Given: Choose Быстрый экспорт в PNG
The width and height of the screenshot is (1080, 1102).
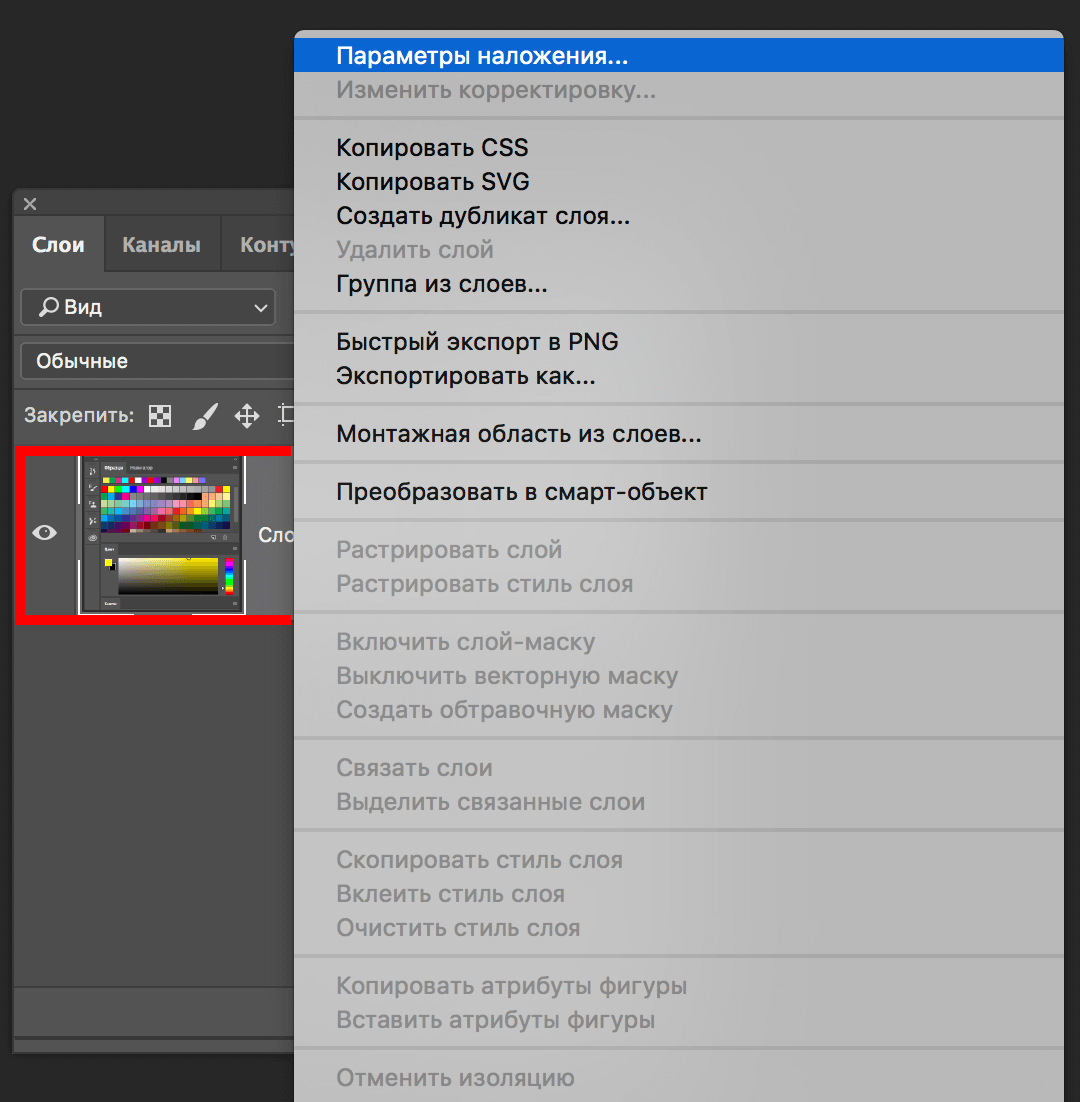Looking at the screenshot, I should [x=477, y=341].
